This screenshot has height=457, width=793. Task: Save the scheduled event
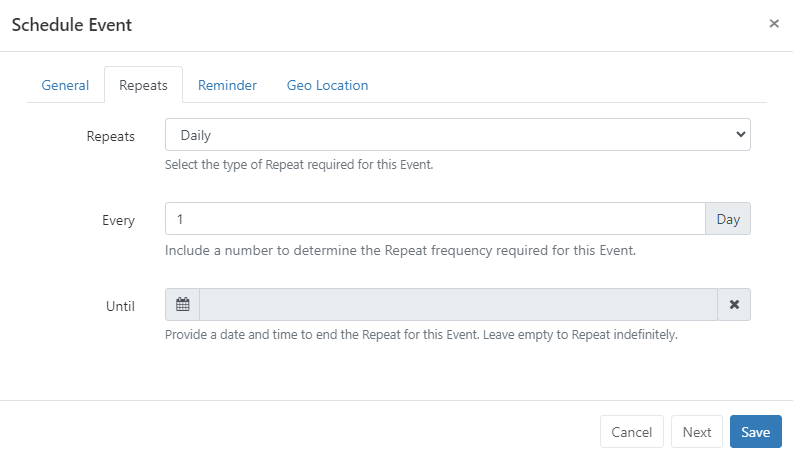[x=755, y=432]
